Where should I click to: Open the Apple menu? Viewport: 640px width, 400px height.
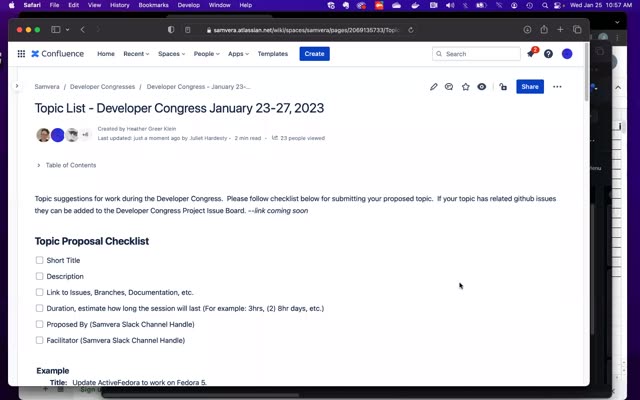[11, 5]
